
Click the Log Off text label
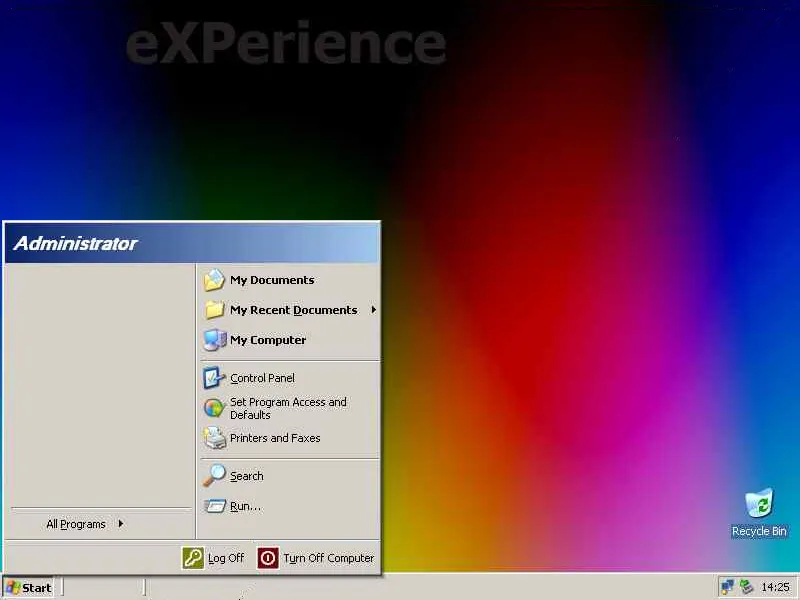tap(226, 558)
